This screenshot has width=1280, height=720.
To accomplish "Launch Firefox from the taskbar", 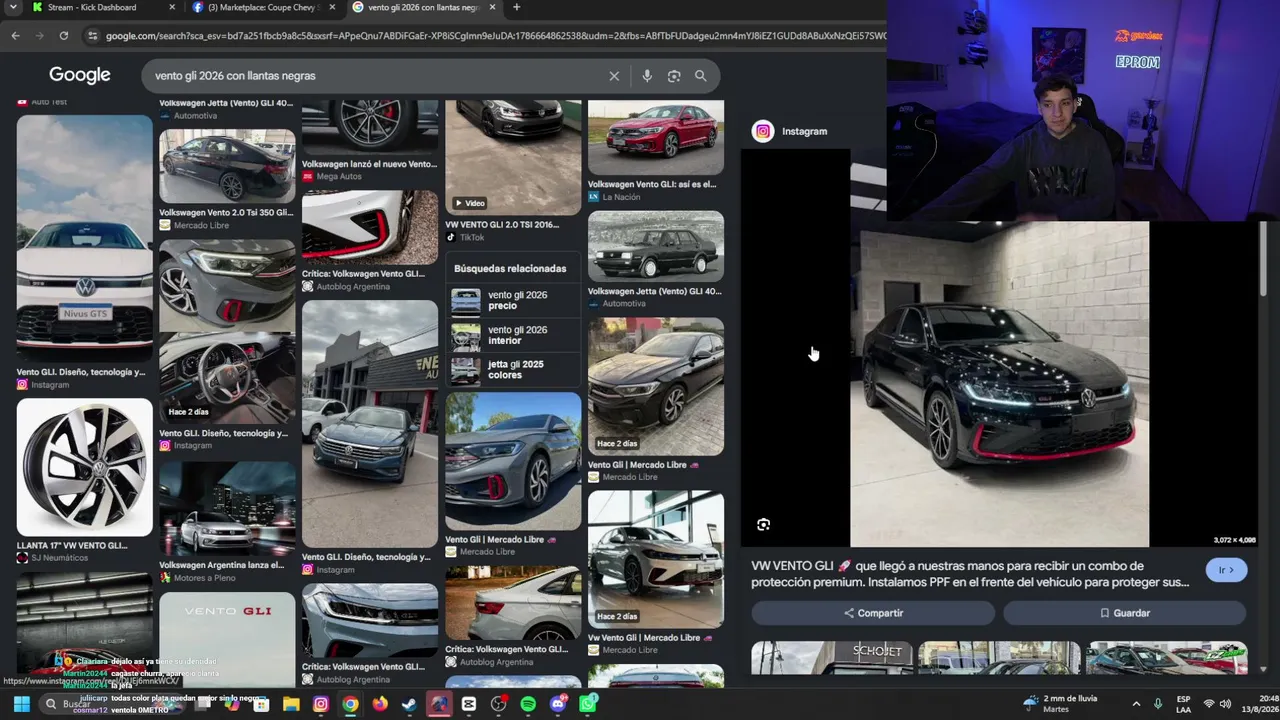I will point(380,704).
